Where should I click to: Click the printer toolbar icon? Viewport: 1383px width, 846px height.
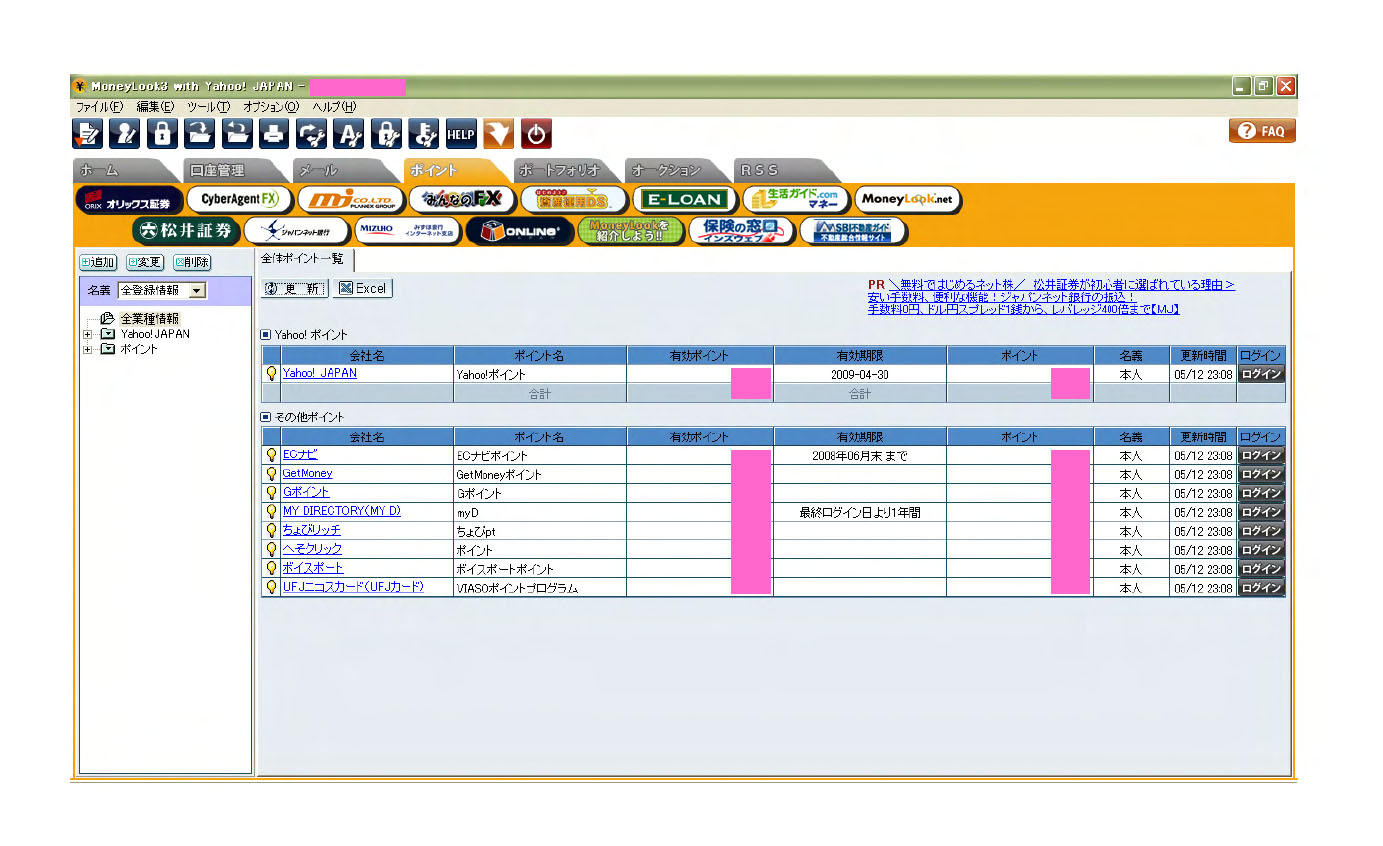pyautogui.click(x=273, y=133)
